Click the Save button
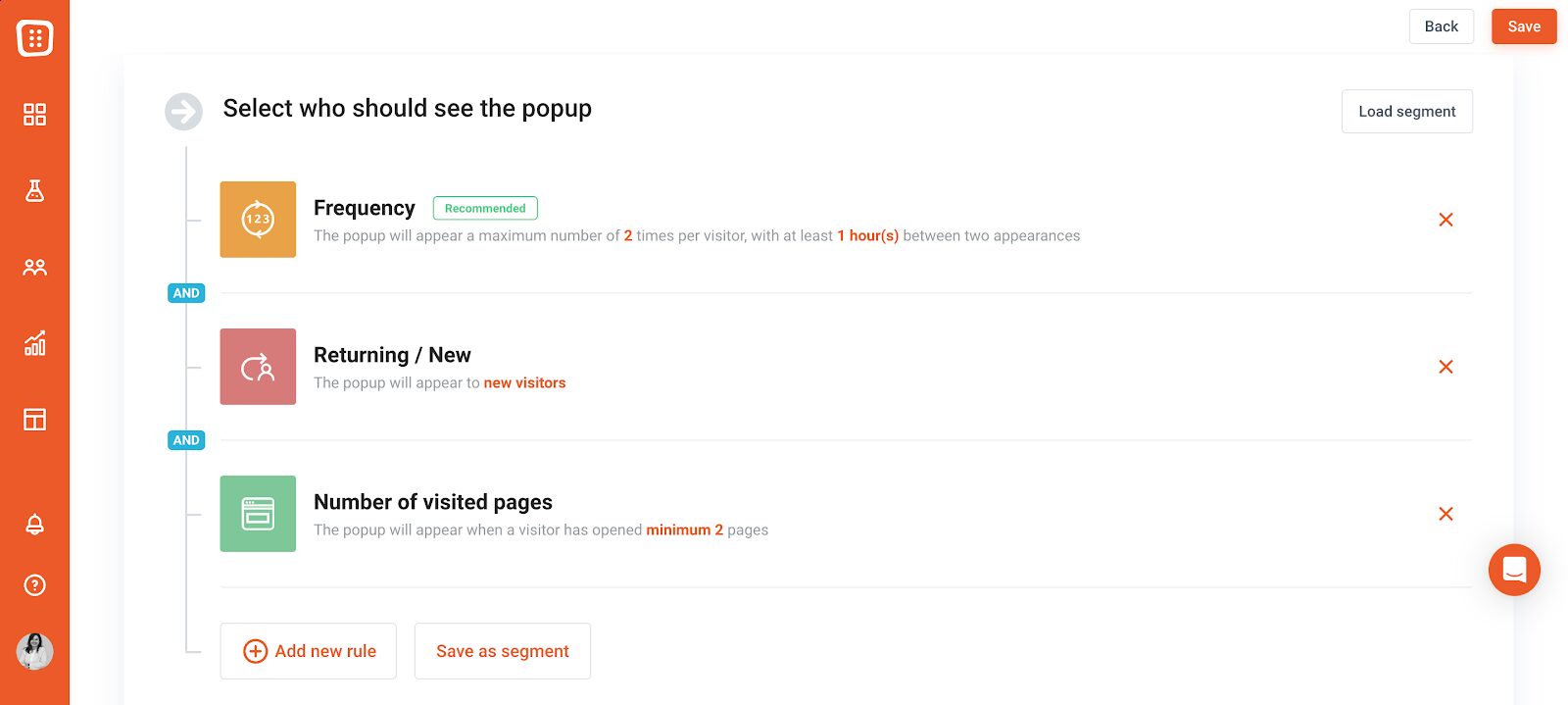Viewport: 1568px width, 705px height. (x=1524, y=26)
